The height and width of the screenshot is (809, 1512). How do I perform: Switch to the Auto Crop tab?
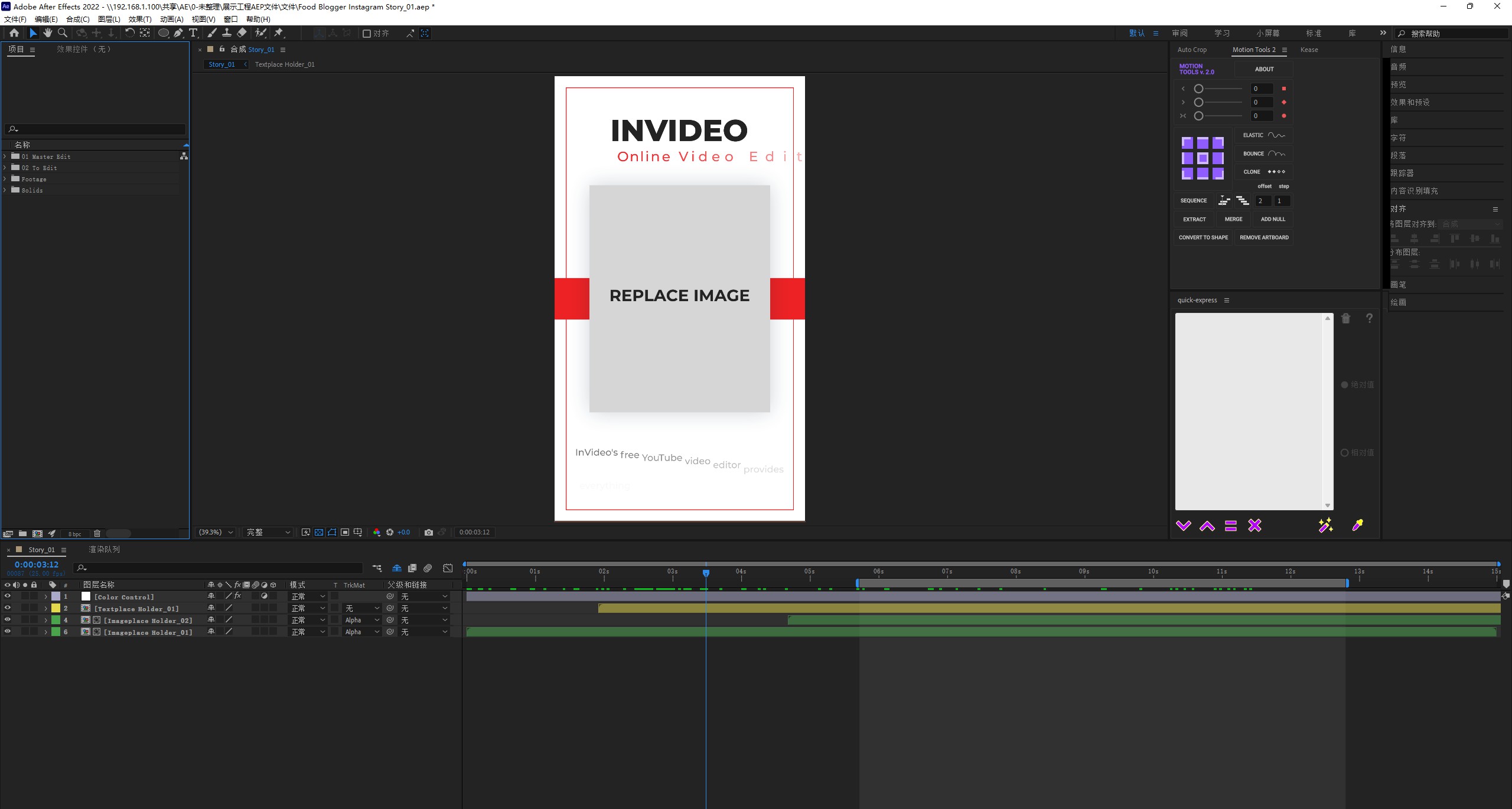[1192, 50]
